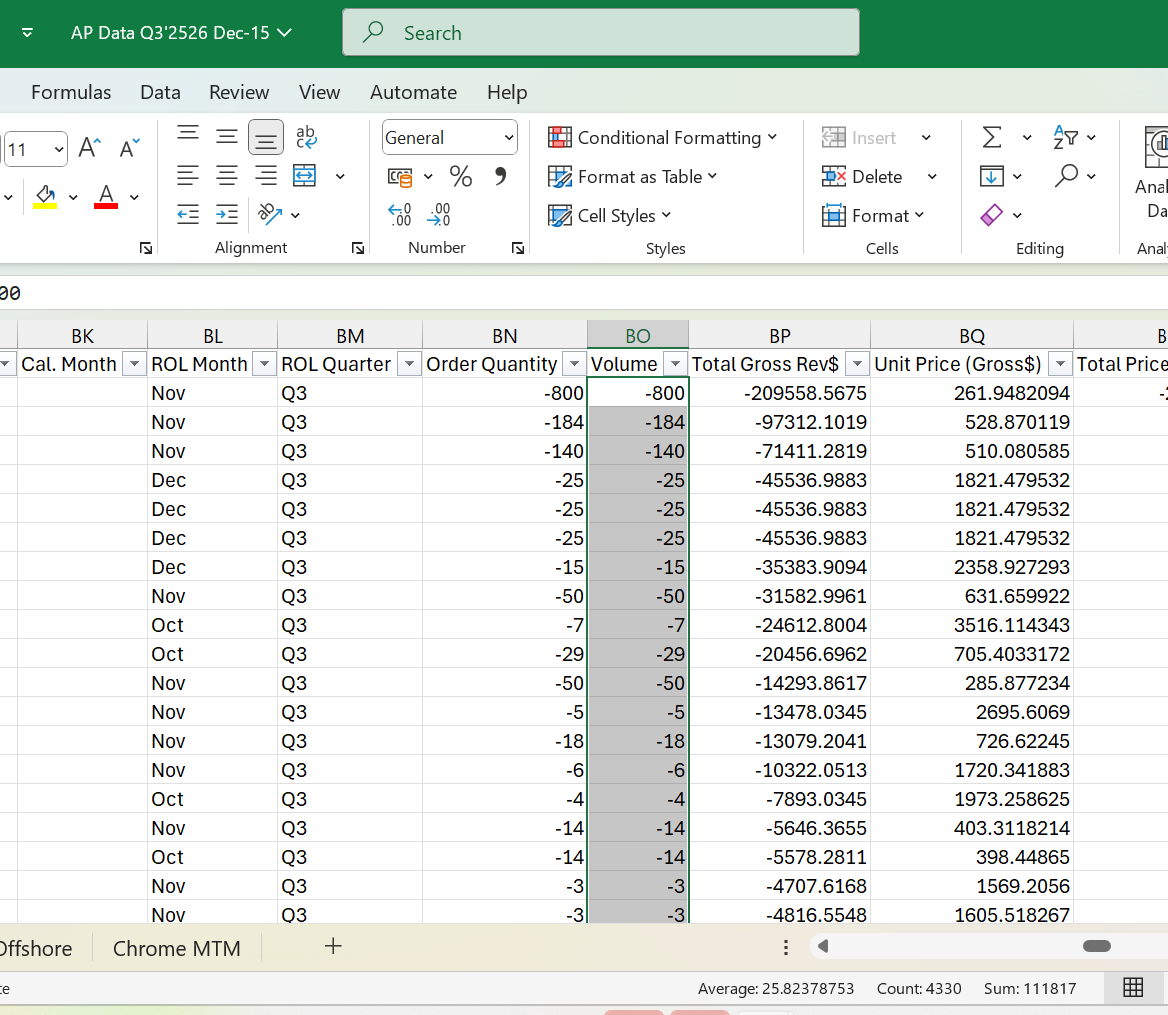Click the Increase Indent icon
Viewport: 1168px width, 1015px height.
click(227, 214)
